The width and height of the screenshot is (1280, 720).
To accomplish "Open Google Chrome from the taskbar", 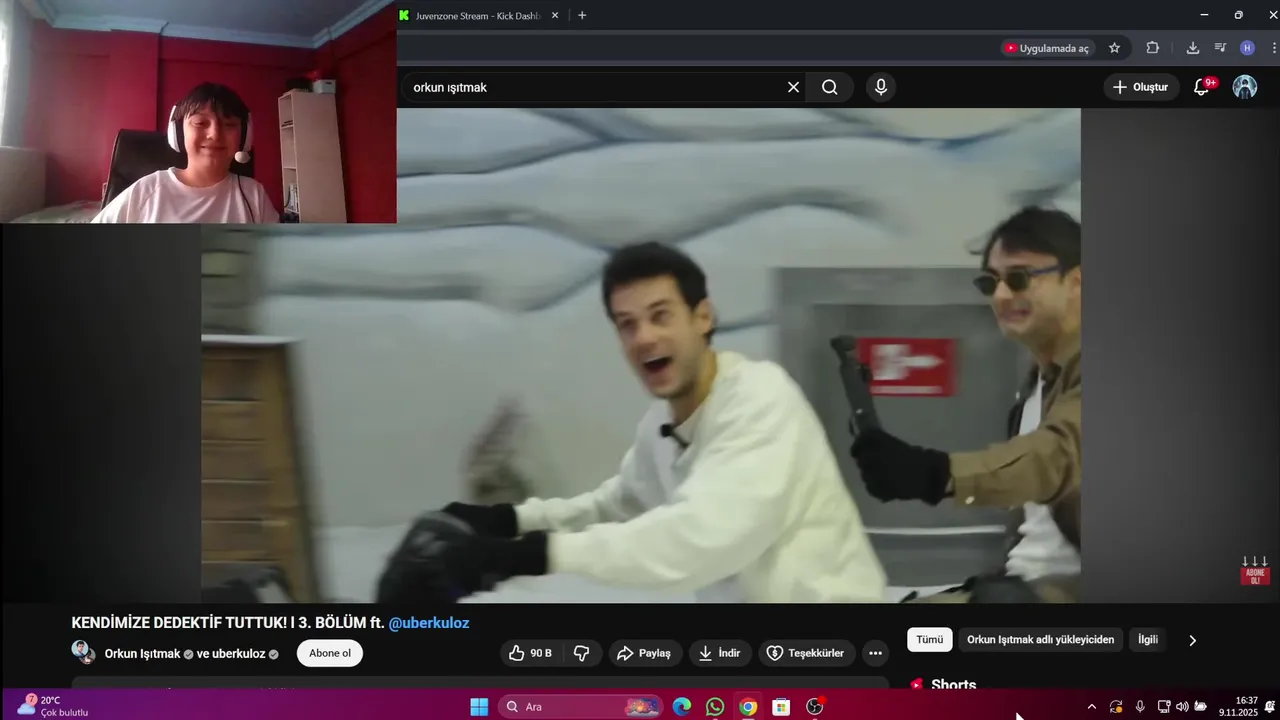I will tap(748, 707).
